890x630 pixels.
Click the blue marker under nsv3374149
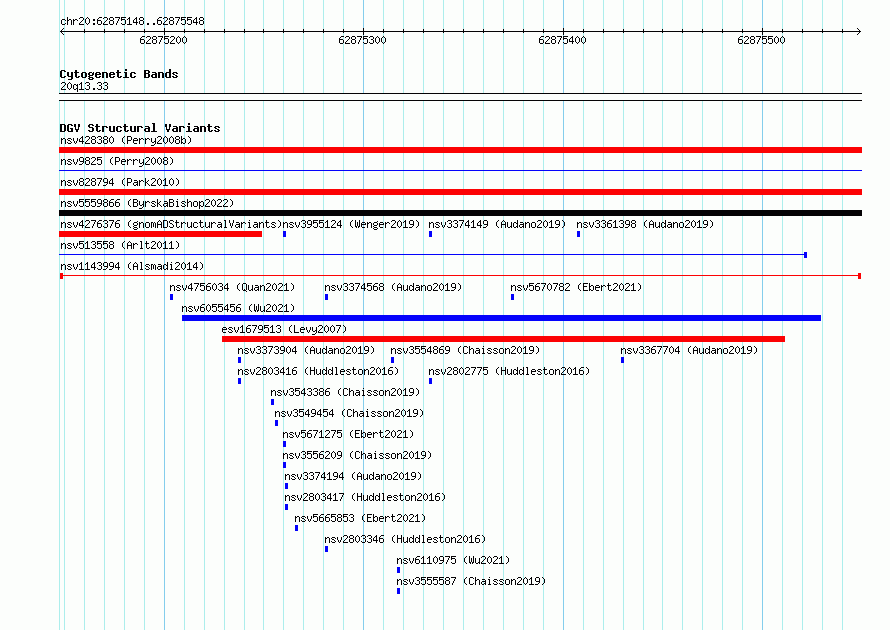[430, 234]
